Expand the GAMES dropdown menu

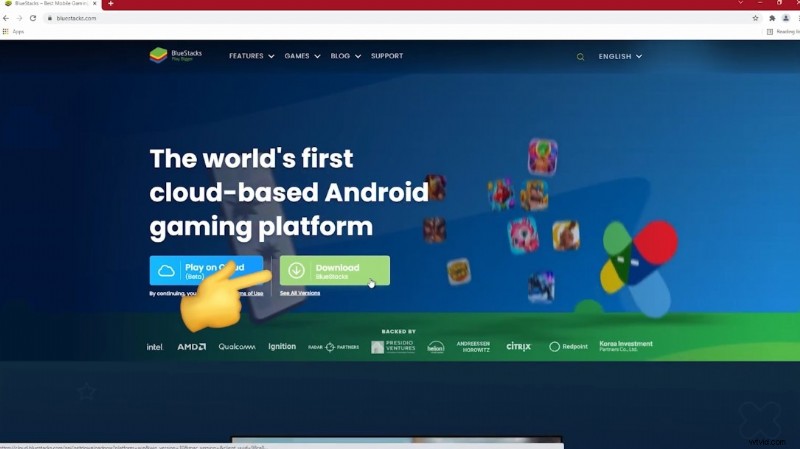point(302,56)
